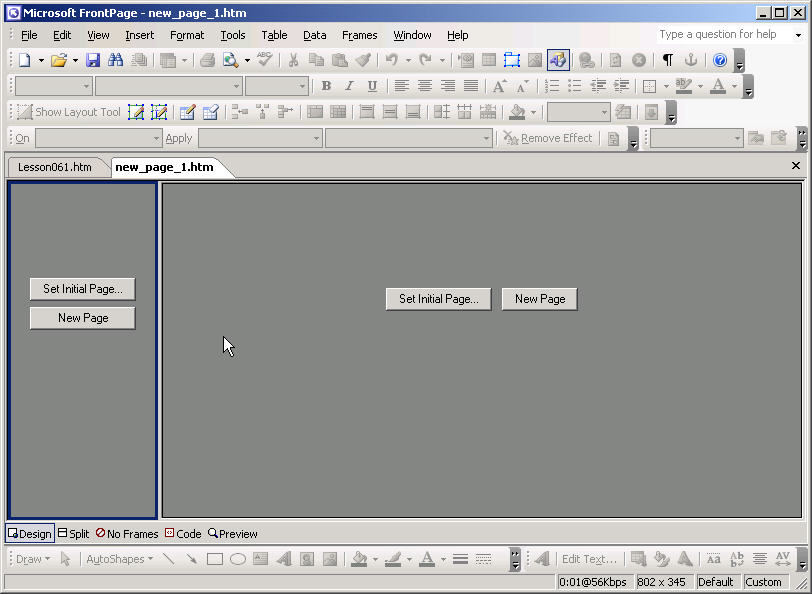Print the page using the printer icon

pyautogui.click(x=207, y=60)
